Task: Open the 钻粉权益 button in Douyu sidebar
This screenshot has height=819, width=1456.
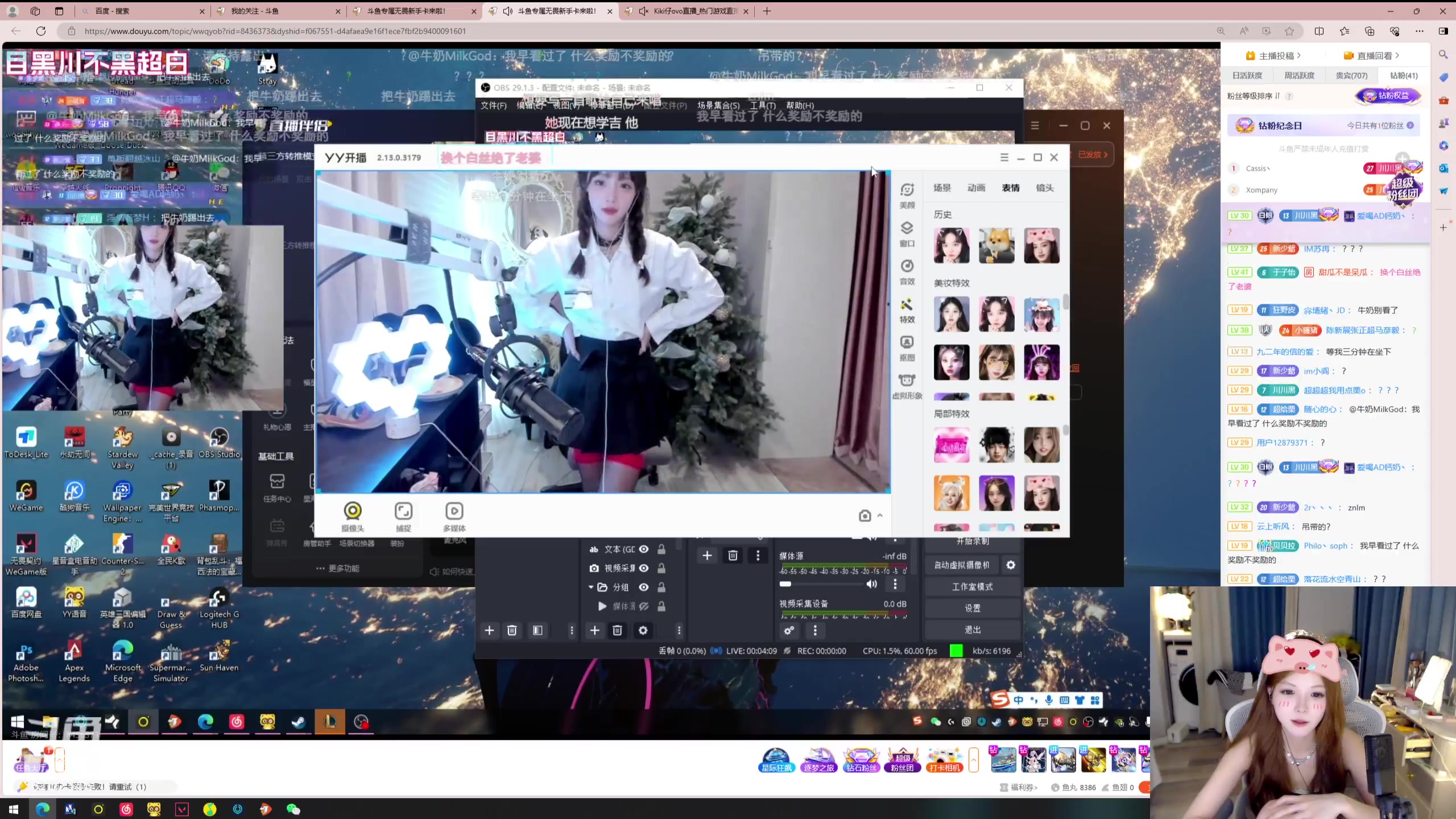Action: pos(1388,96)
